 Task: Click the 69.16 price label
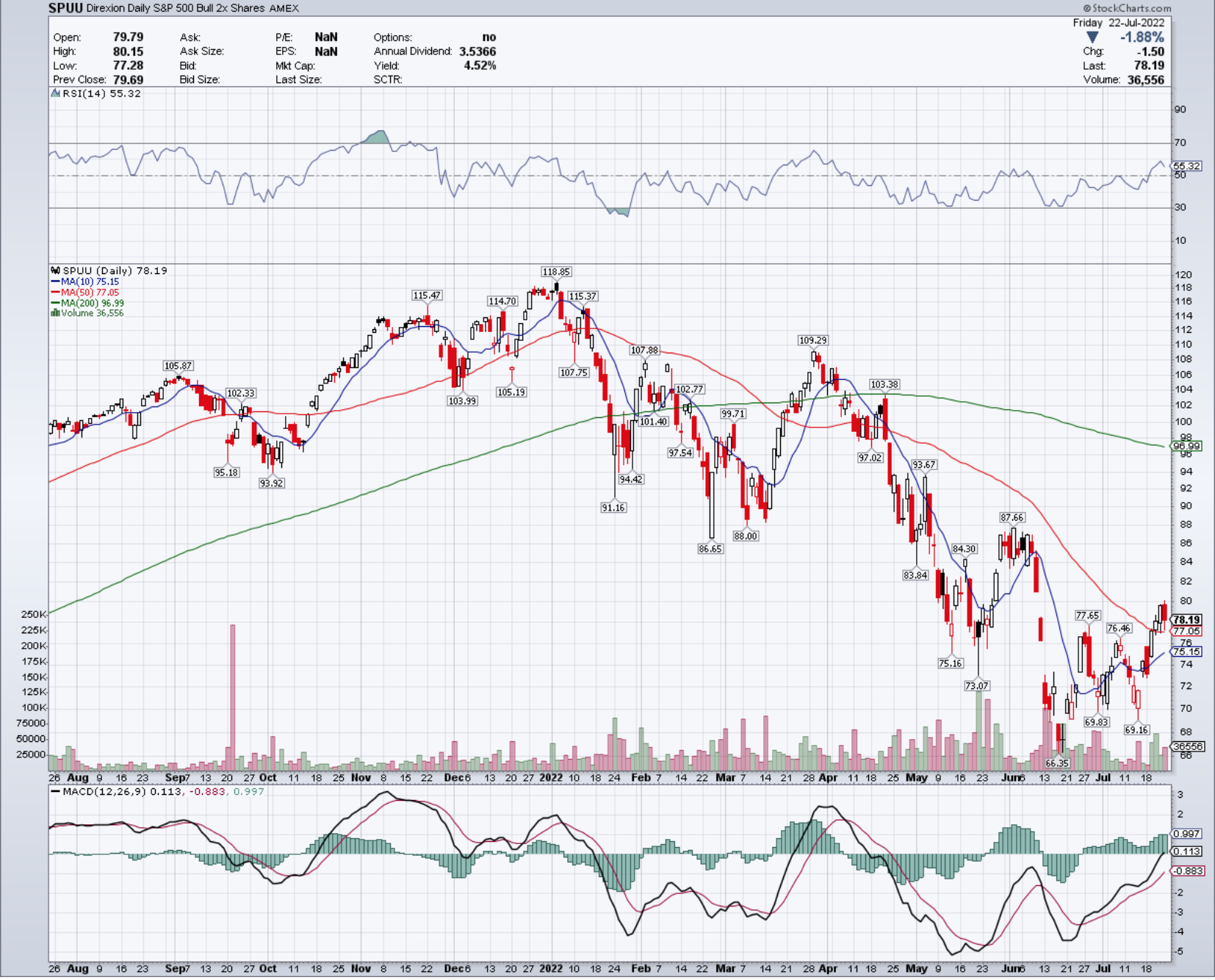(x=1136, y=729)
